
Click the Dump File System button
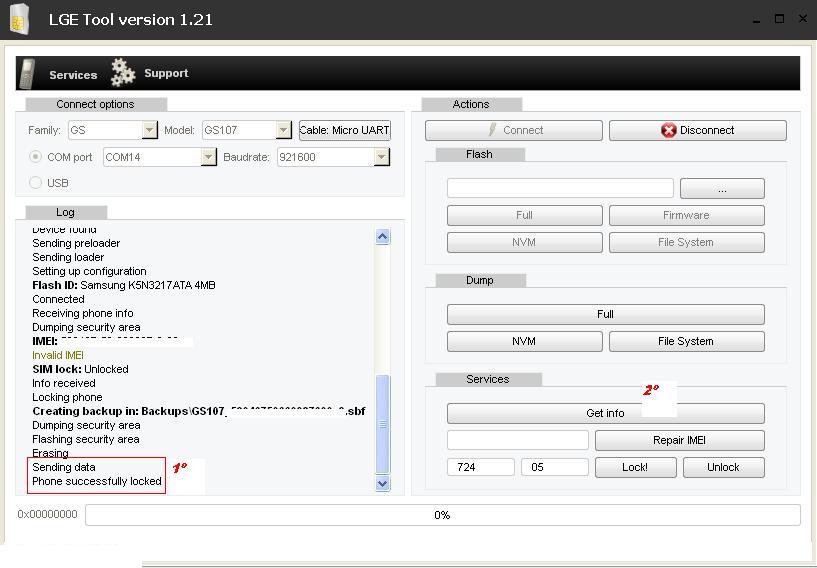[687, 341]
